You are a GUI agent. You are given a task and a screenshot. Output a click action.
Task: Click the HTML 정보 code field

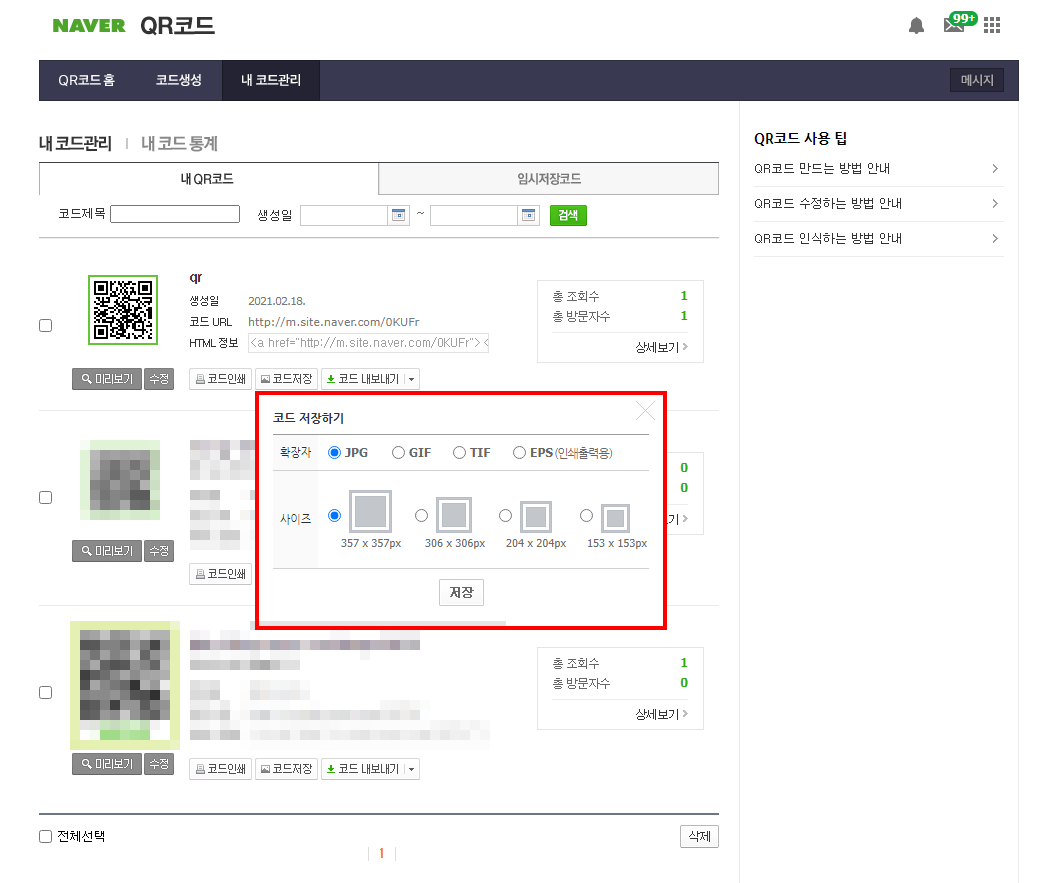pyautogui.click(x=369, y=343)
